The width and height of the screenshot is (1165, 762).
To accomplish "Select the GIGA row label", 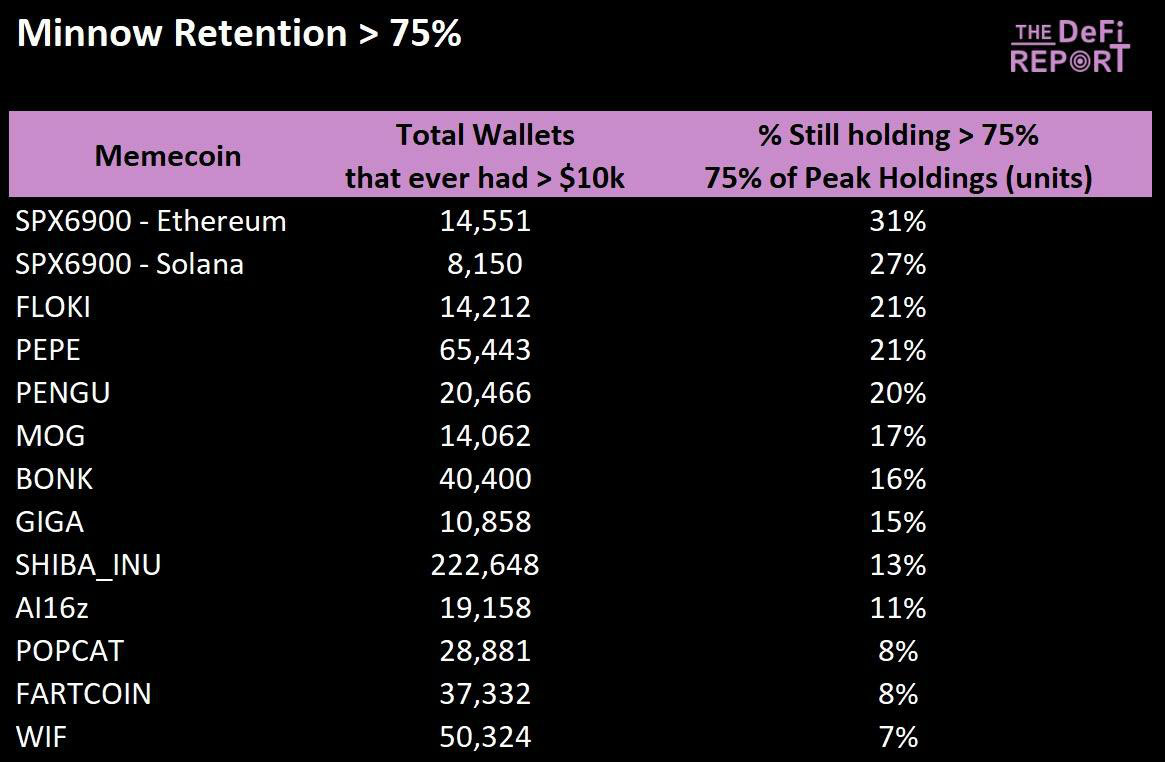I will [50, 522].
